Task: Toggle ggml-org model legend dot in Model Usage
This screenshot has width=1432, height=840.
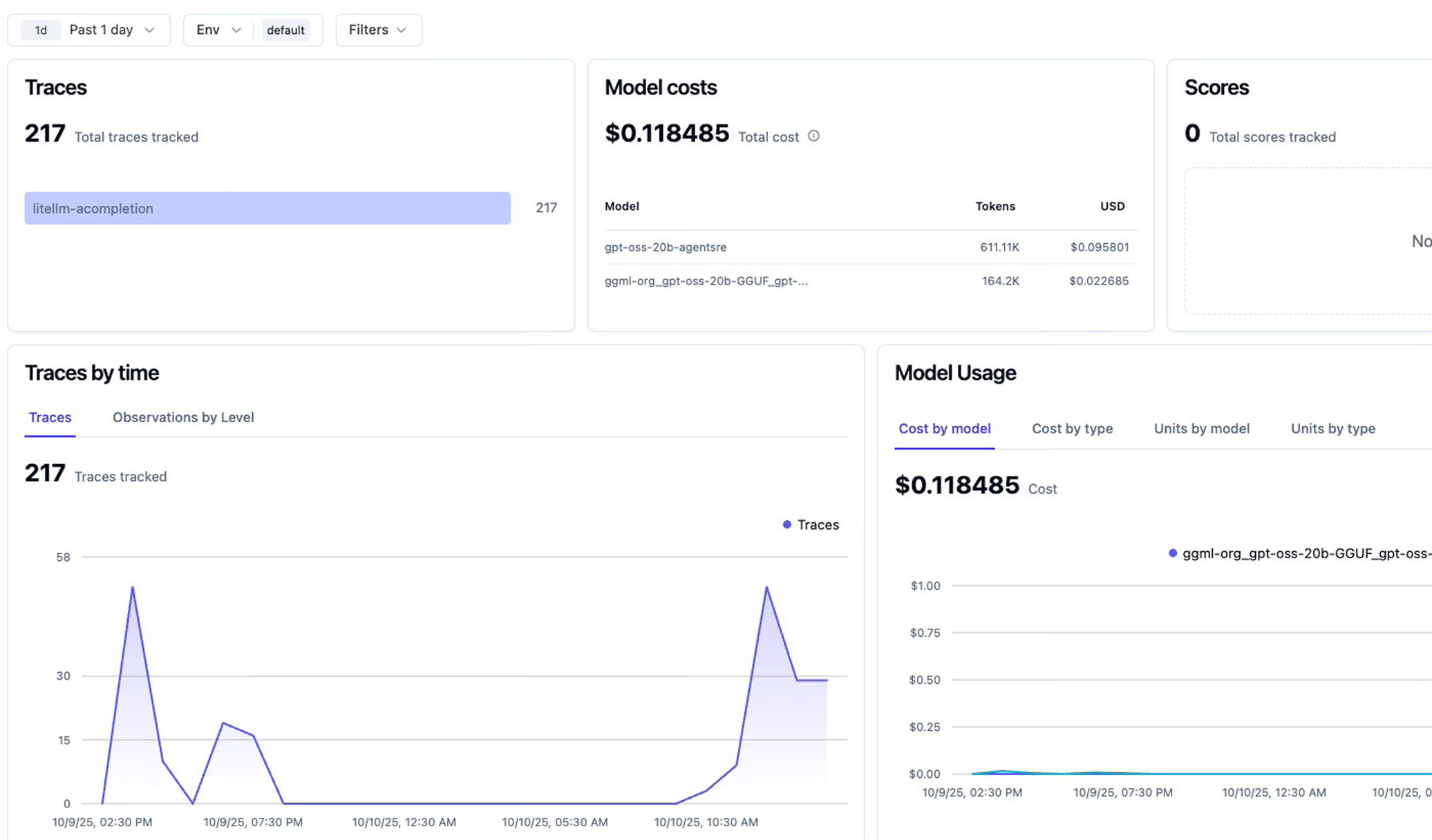Action: (x=1173, y=553)
